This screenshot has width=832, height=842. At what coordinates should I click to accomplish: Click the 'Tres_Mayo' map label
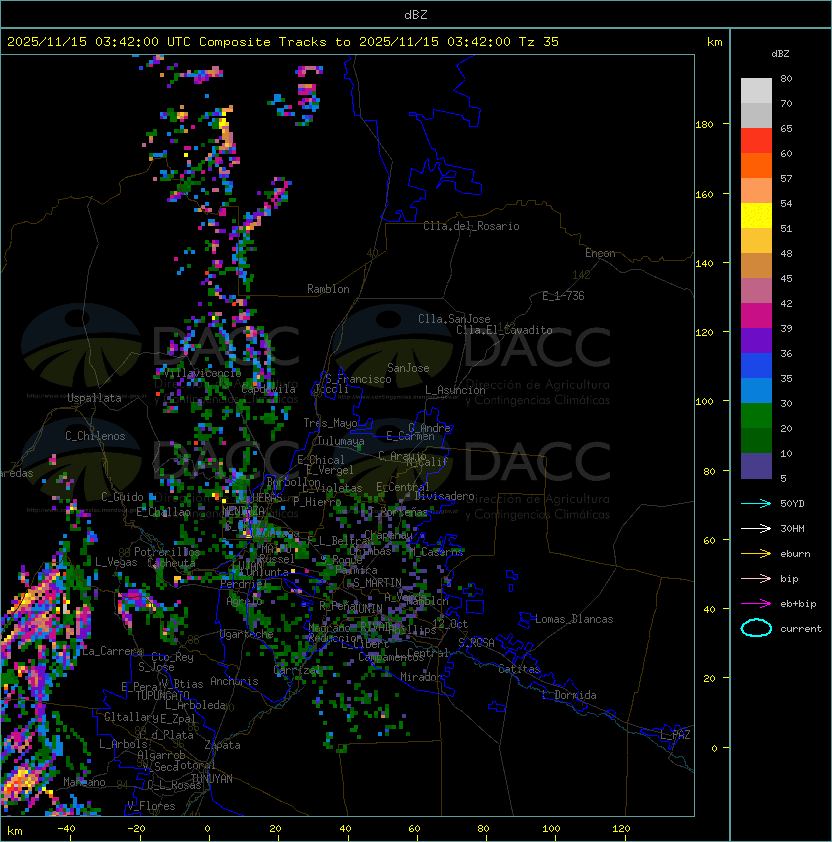click(330, 423)
